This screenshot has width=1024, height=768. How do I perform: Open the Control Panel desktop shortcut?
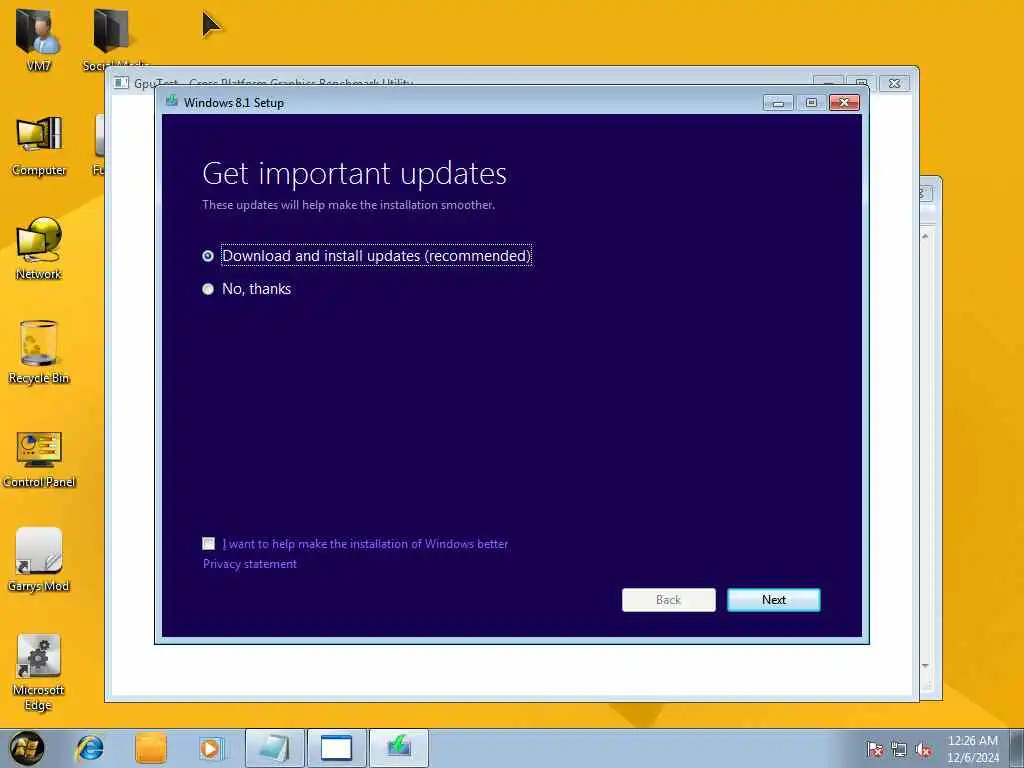(39, 458)
